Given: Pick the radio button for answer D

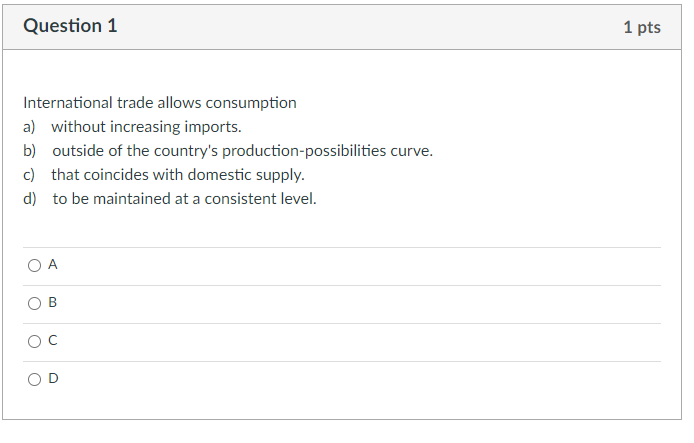Looking at the screenshot, I should (35, 380).
